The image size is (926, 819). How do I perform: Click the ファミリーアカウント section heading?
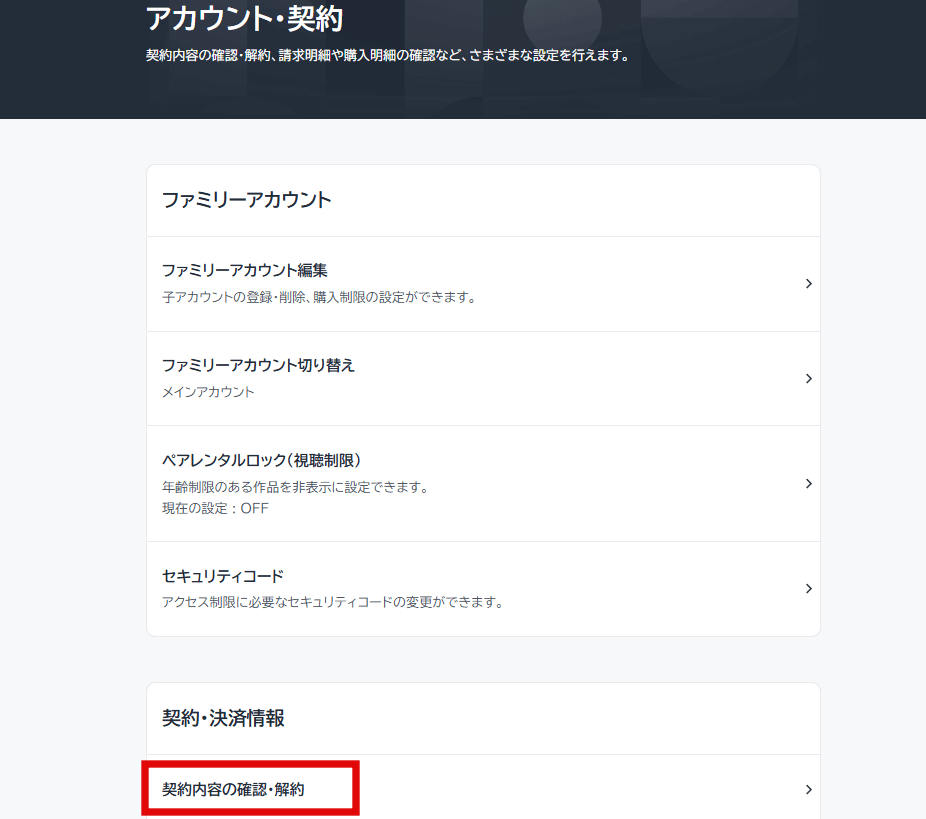click(246, 200)
